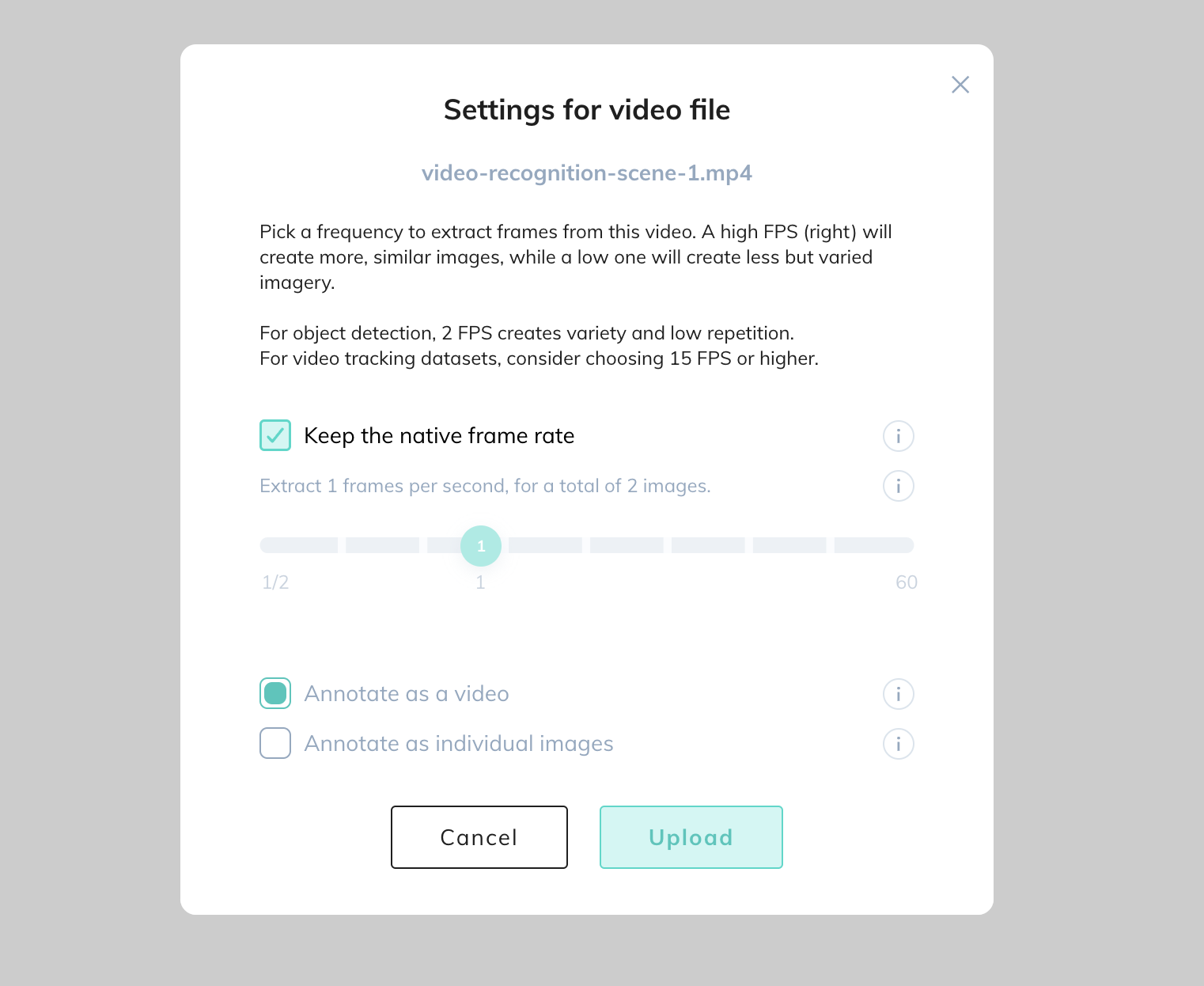Click the Settings for video file title
The width and height of the screenshot is (1204, 986).
[x=586, y=110]
